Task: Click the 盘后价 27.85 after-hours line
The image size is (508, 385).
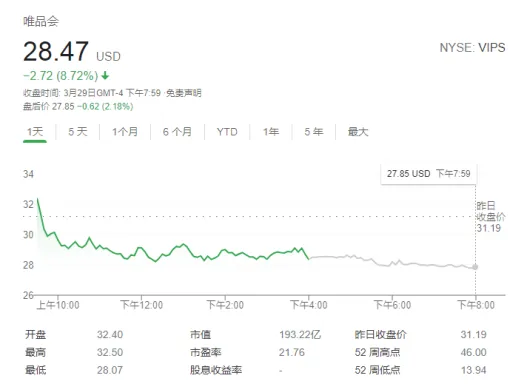Action: [78, 106]
